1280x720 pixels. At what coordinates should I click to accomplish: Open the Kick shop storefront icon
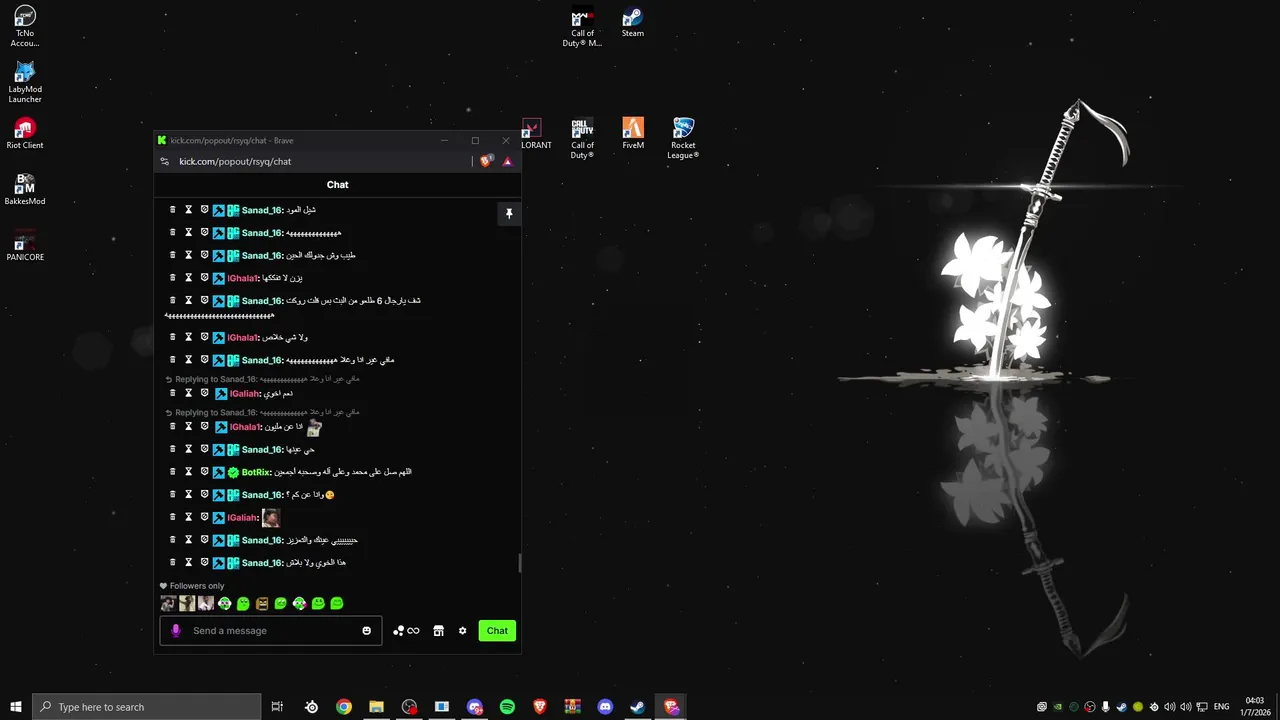(x=438, y=631)
